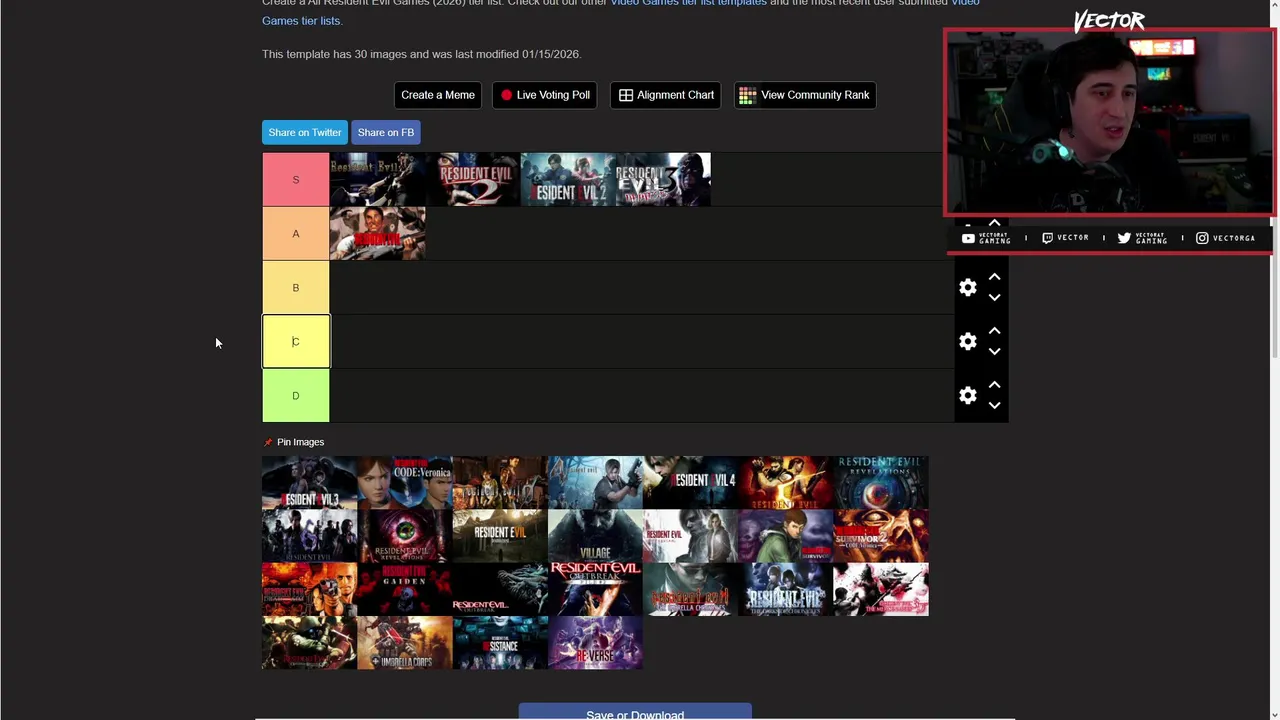
Task: Click the Create a Meme button
Action: (438, 95)
